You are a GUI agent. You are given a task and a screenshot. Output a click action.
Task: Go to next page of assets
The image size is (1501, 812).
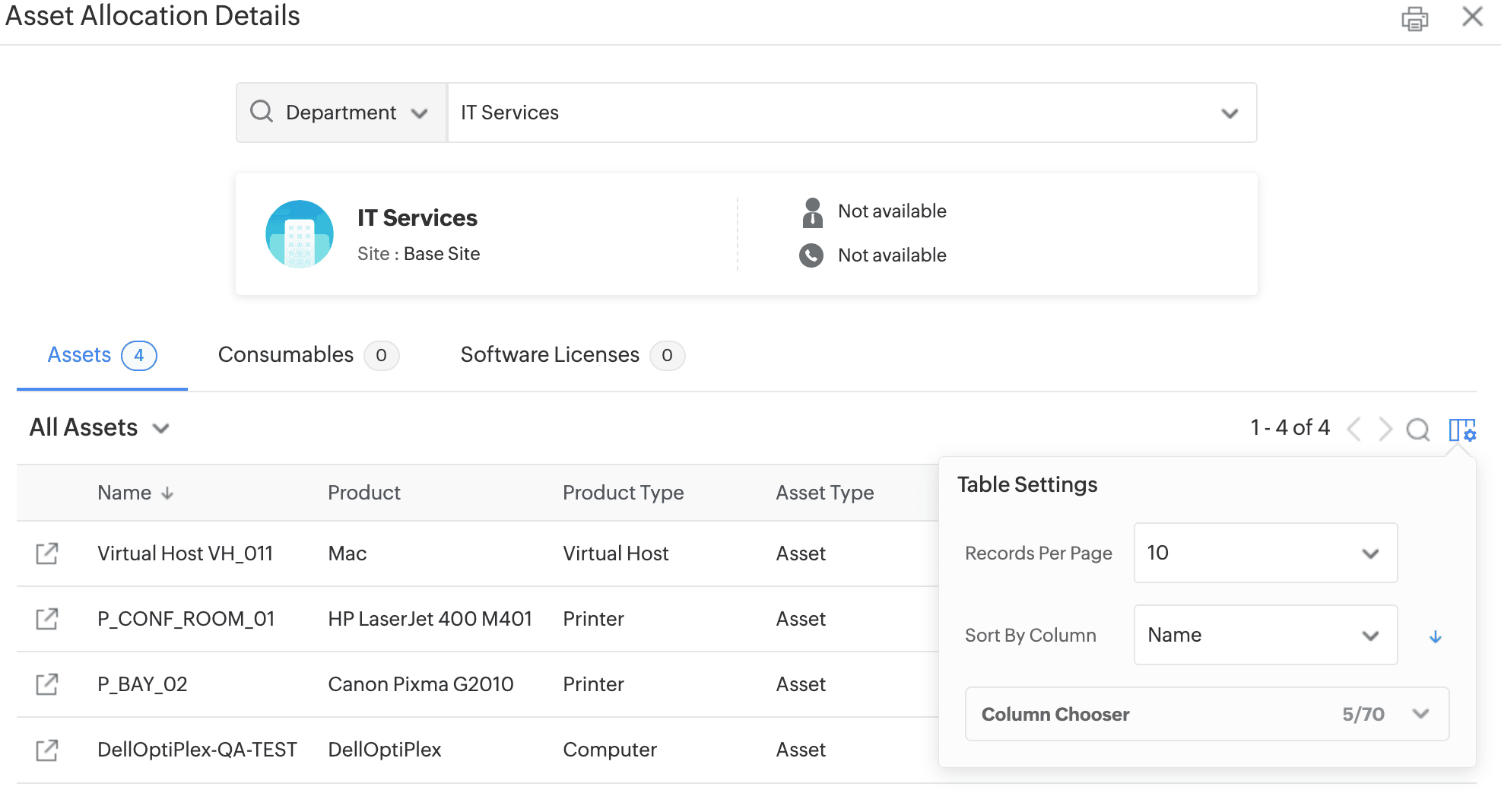pyautogui.click(x=1385, y=430)
